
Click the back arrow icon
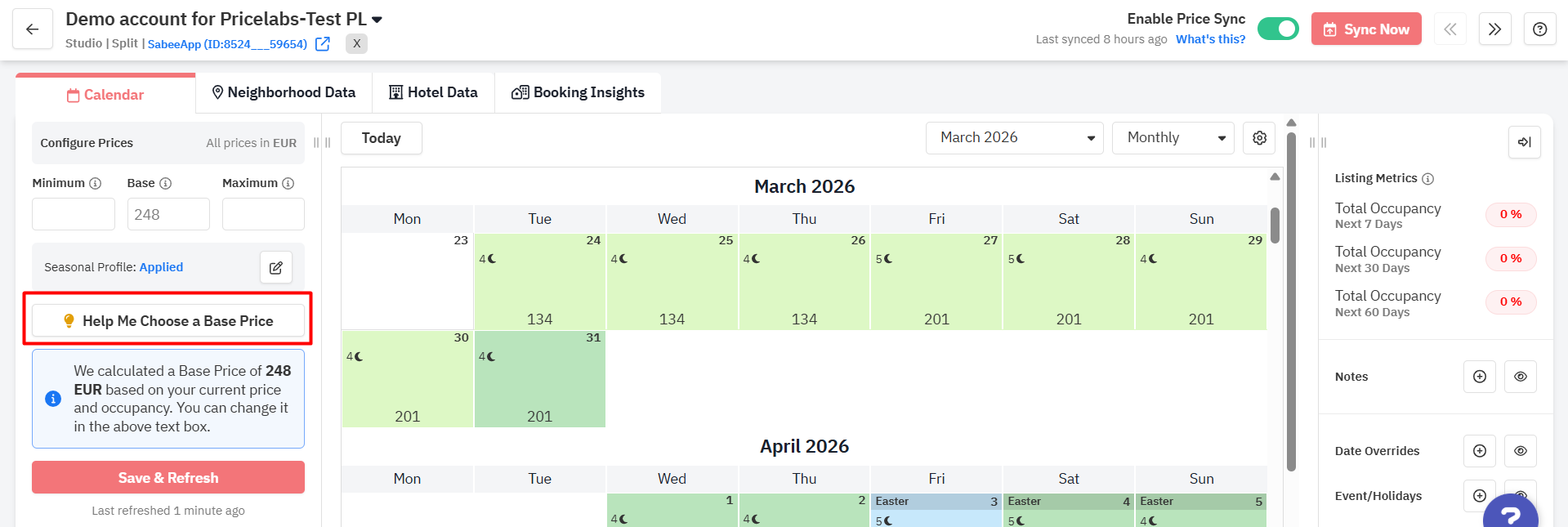[x=33, y=29]
